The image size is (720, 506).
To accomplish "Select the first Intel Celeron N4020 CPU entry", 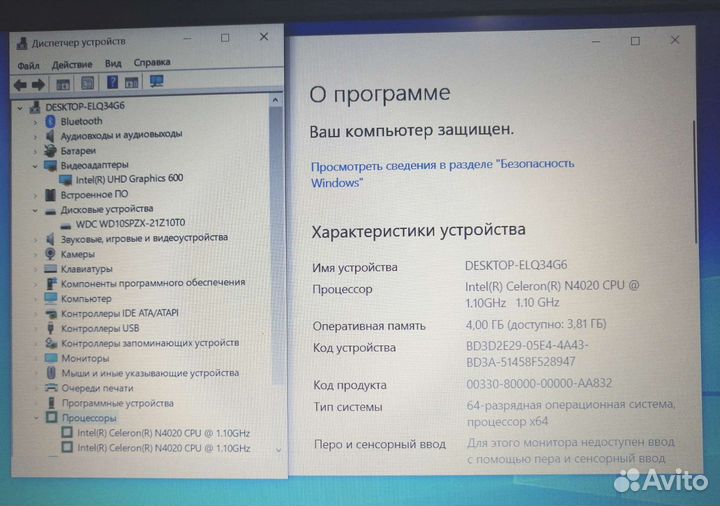I will click(163, 433).
